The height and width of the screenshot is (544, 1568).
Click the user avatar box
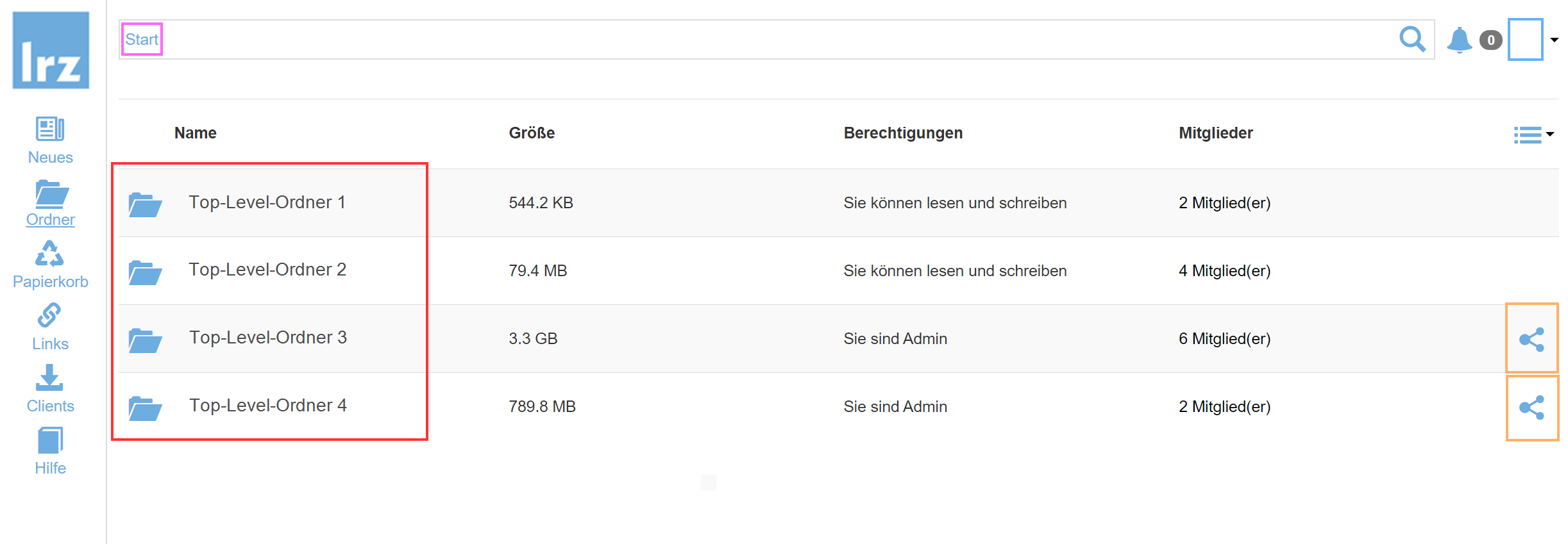(x=1525, y=40)
